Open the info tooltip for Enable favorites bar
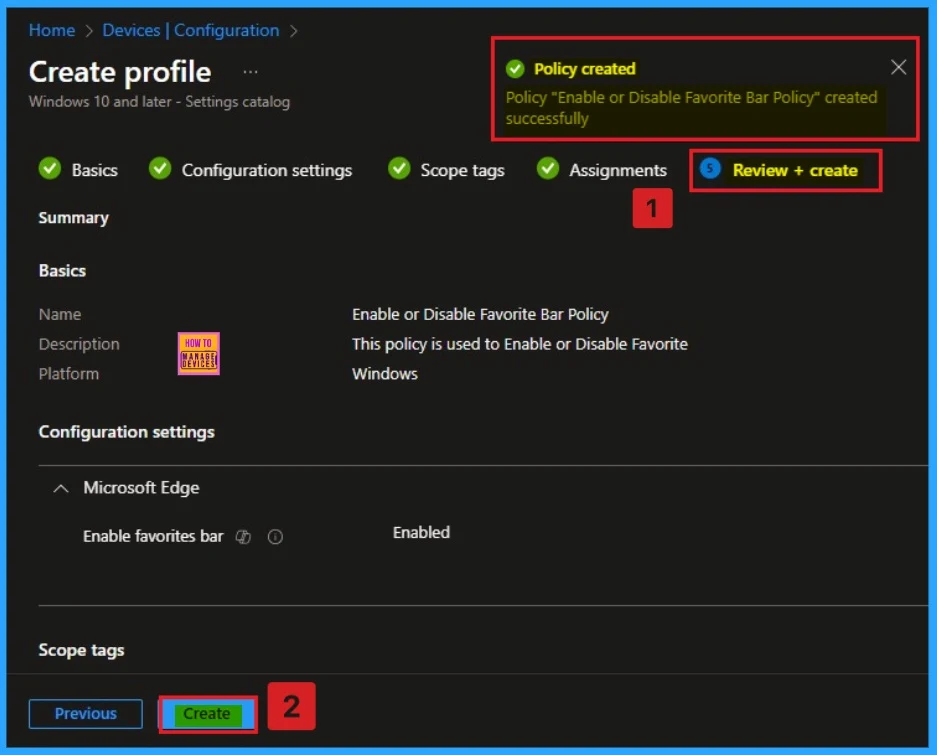The image size is (937, 755). 275,537
